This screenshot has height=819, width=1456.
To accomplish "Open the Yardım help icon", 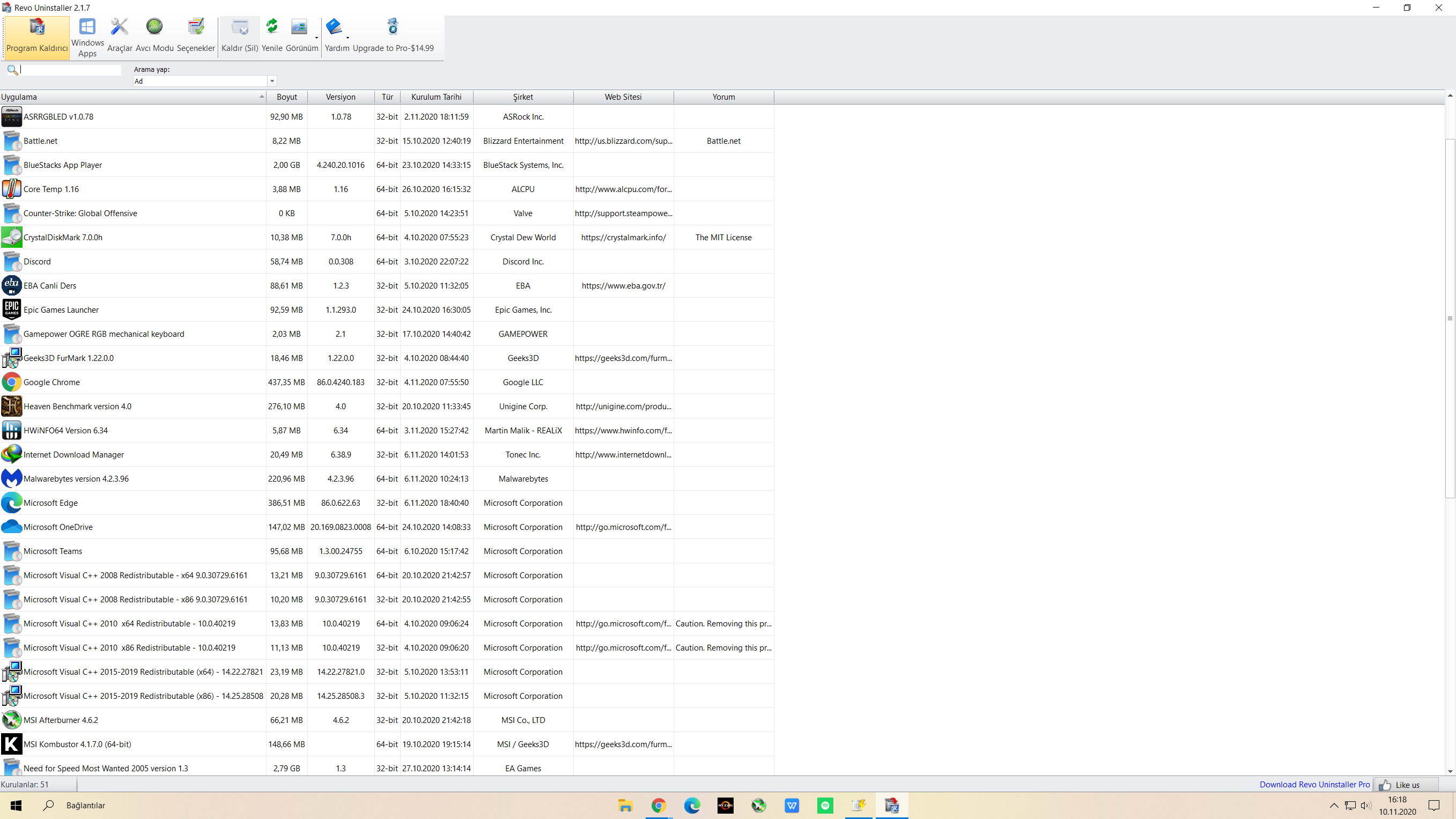I will 336,35.
